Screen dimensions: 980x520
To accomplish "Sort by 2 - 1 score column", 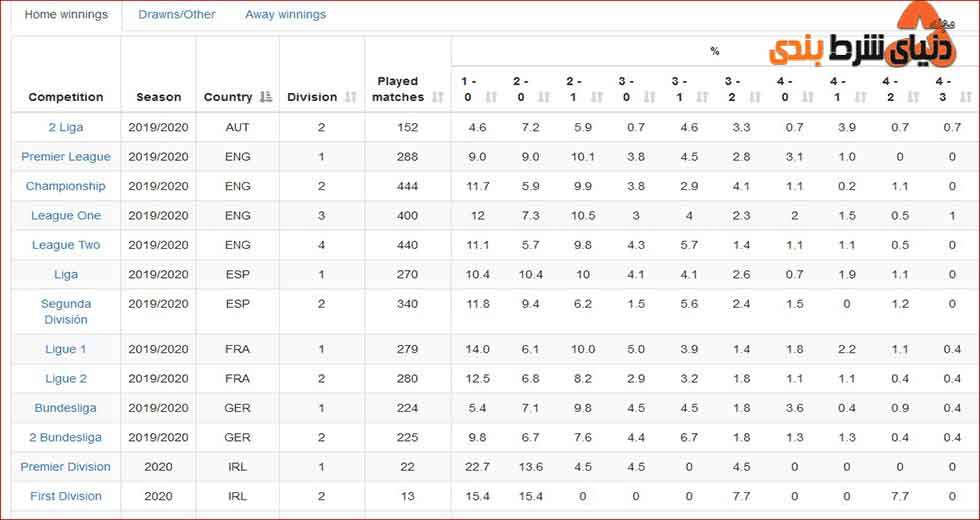I will 597,97.
